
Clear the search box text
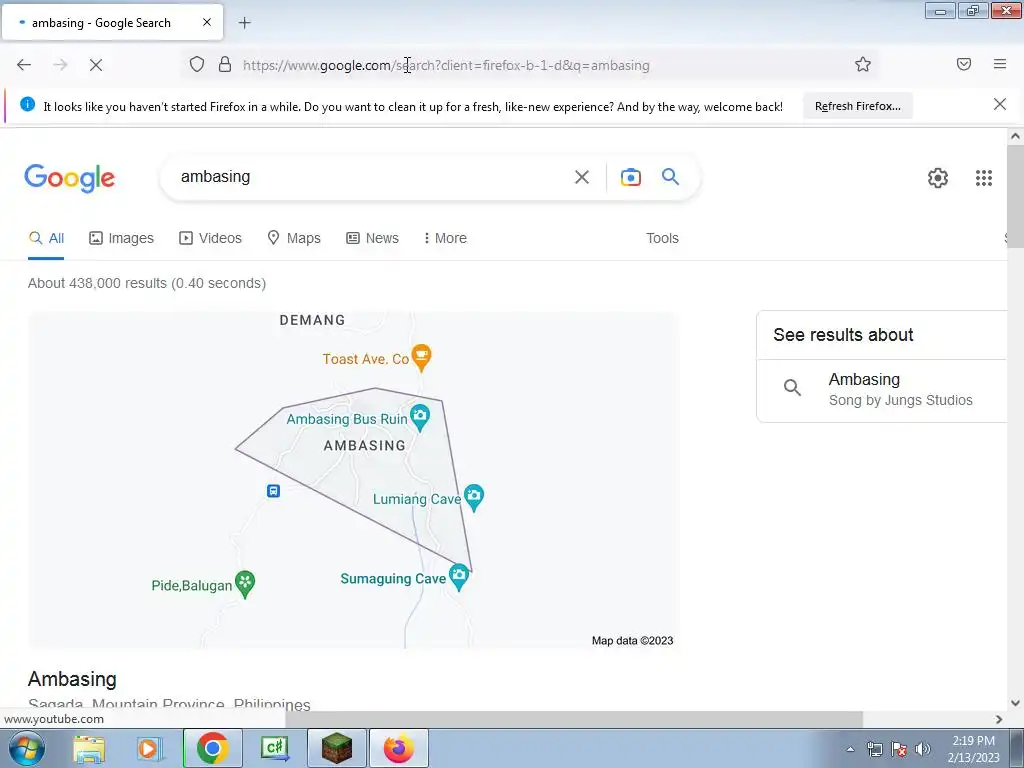(x=581, y=177)
